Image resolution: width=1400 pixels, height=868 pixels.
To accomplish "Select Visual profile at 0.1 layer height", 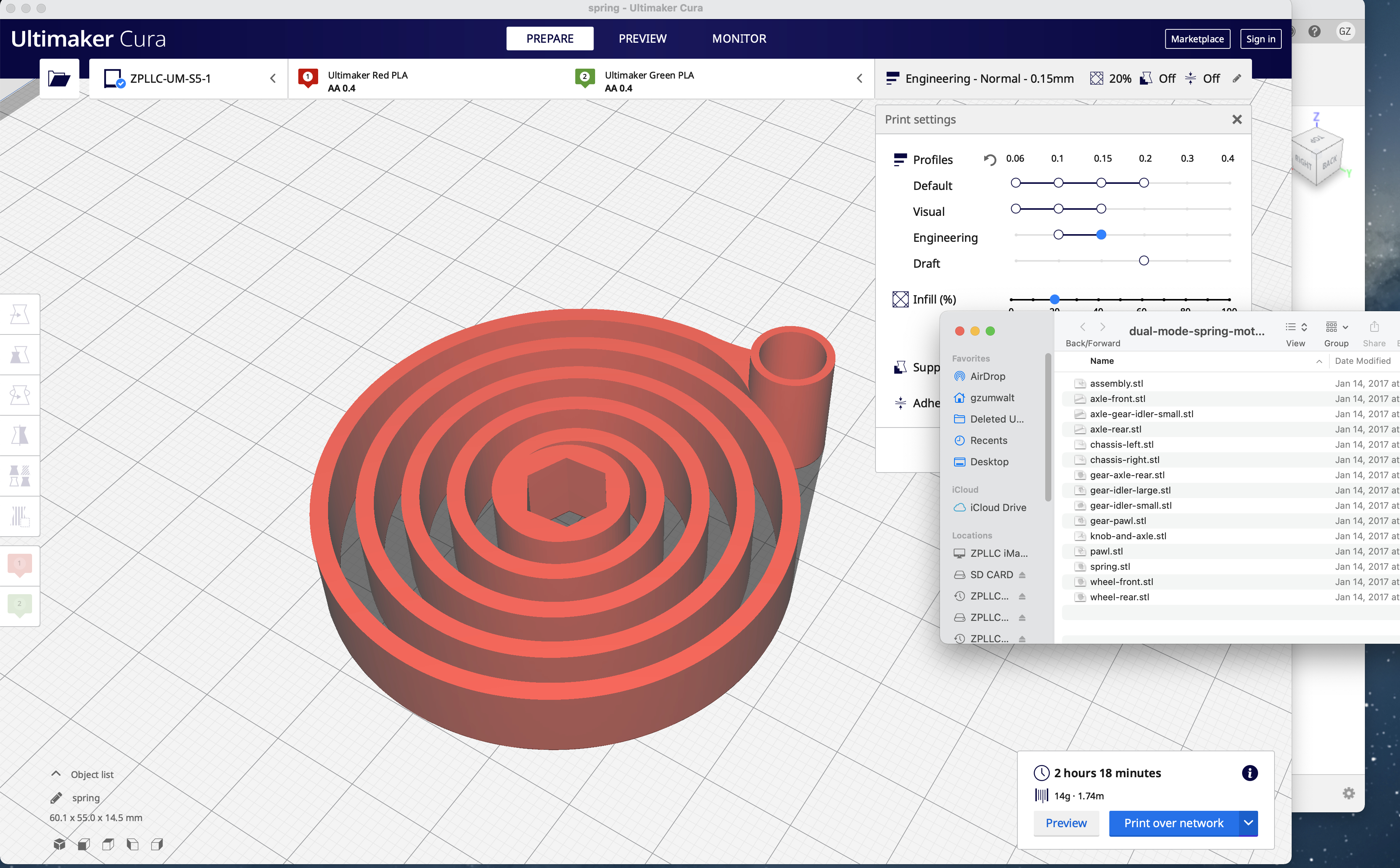I will tap(1058, 209).
